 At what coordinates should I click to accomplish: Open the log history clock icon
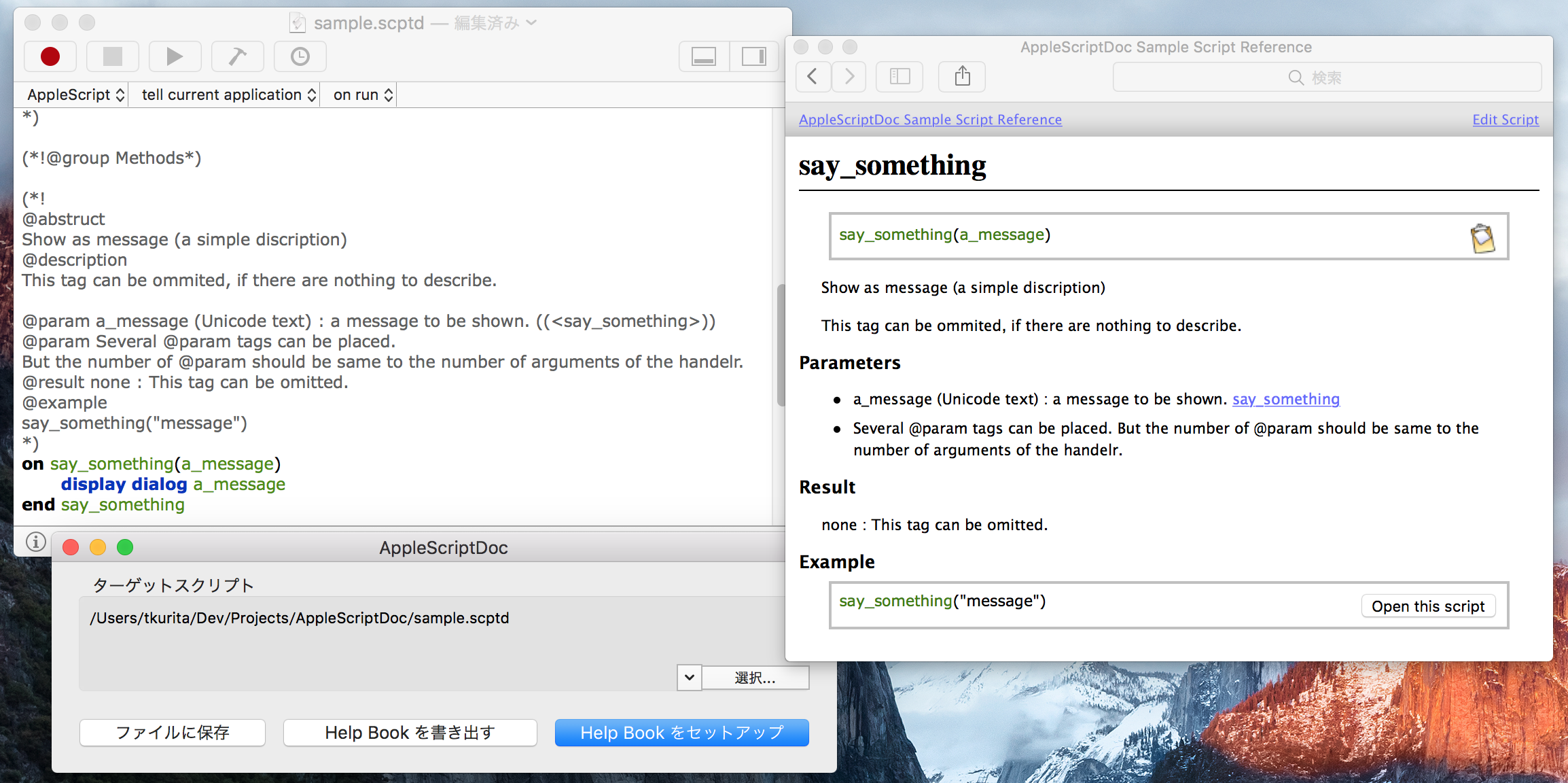pos(300,56)
